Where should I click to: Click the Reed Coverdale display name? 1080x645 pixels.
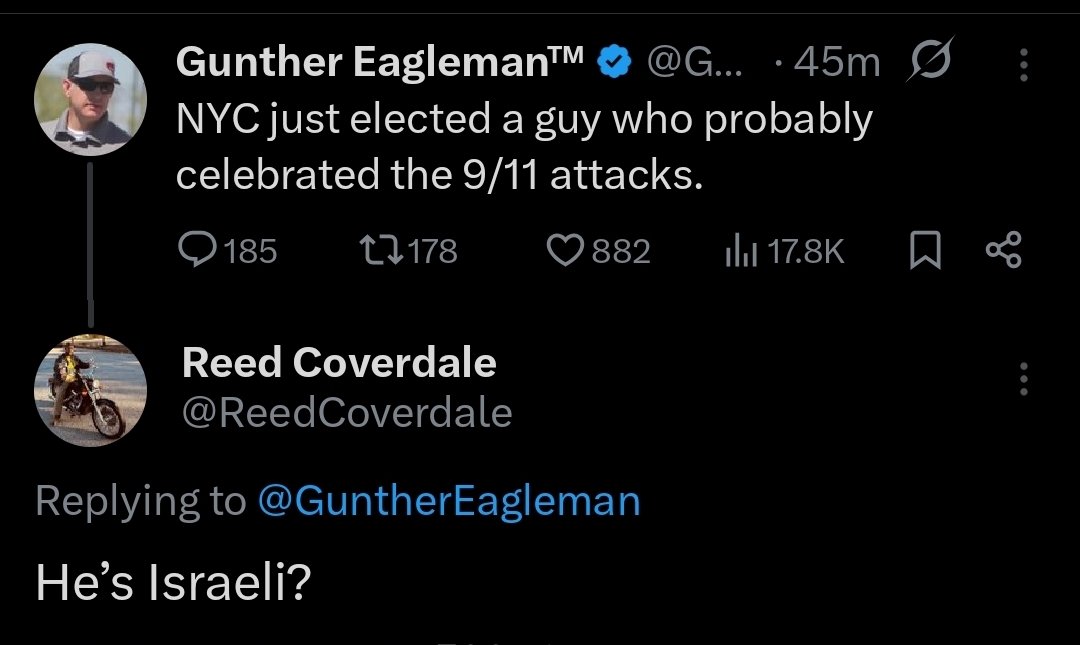coord(339,362)
